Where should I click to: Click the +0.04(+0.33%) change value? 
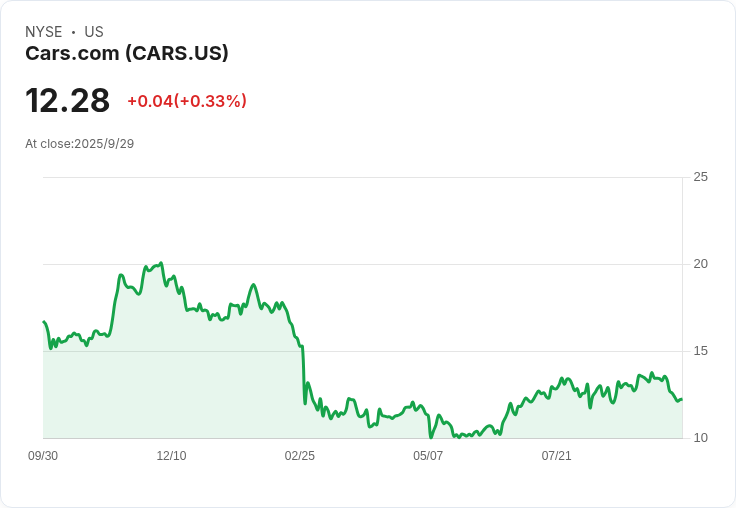187,101
